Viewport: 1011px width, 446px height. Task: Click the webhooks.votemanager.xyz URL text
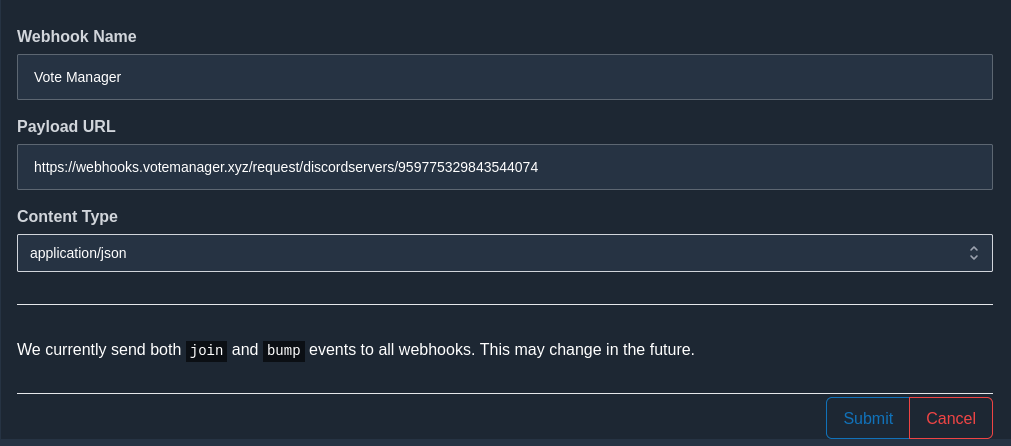pyautogui.click(x=141, y=168)
